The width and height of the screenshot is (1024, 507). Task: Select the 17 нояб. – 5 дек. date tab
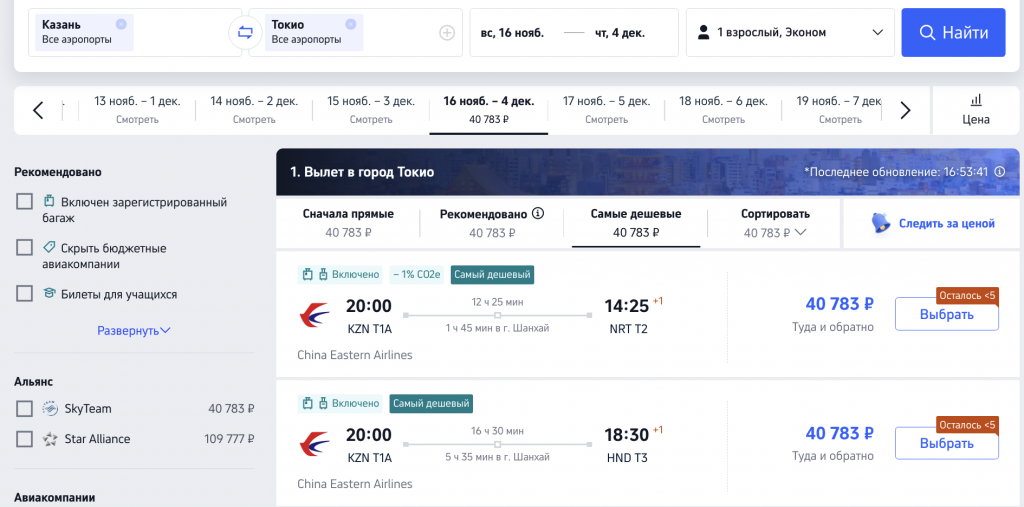click(606, 110)
